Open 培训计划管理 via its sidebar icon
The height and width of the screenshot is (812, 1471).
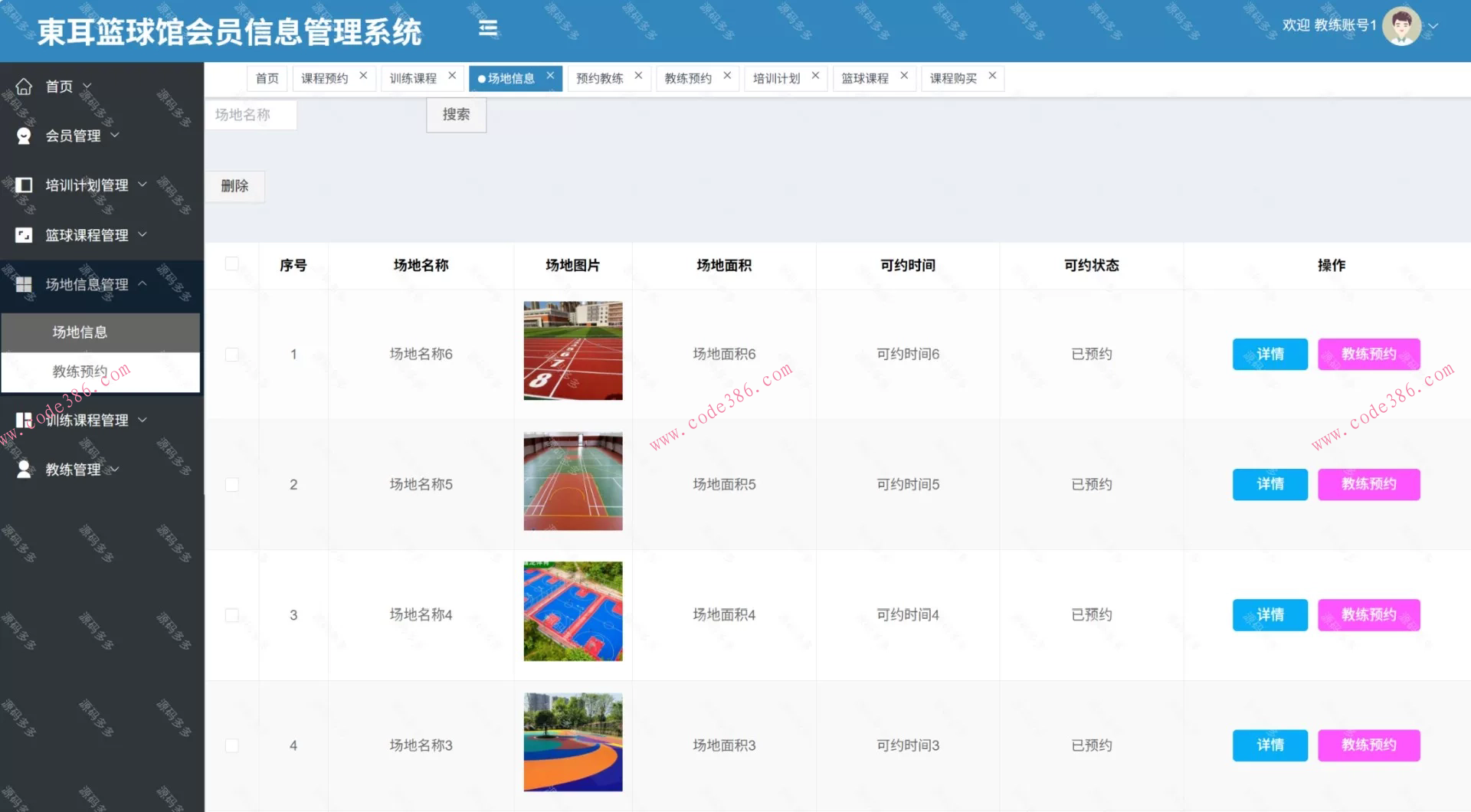(x=24, y=185)
